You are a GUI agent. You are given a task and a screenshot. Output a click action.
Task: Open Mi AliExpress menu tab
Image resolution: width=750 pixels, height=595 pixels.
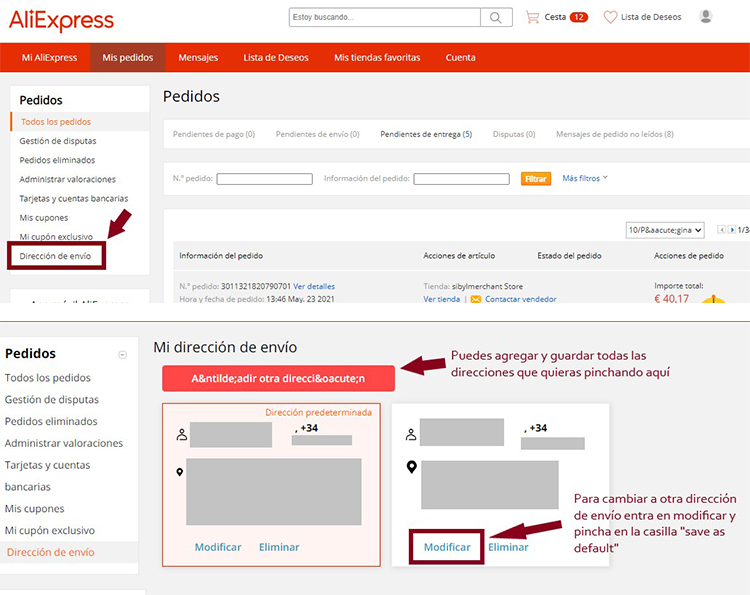pyautogui.click(x=49, y=57)
